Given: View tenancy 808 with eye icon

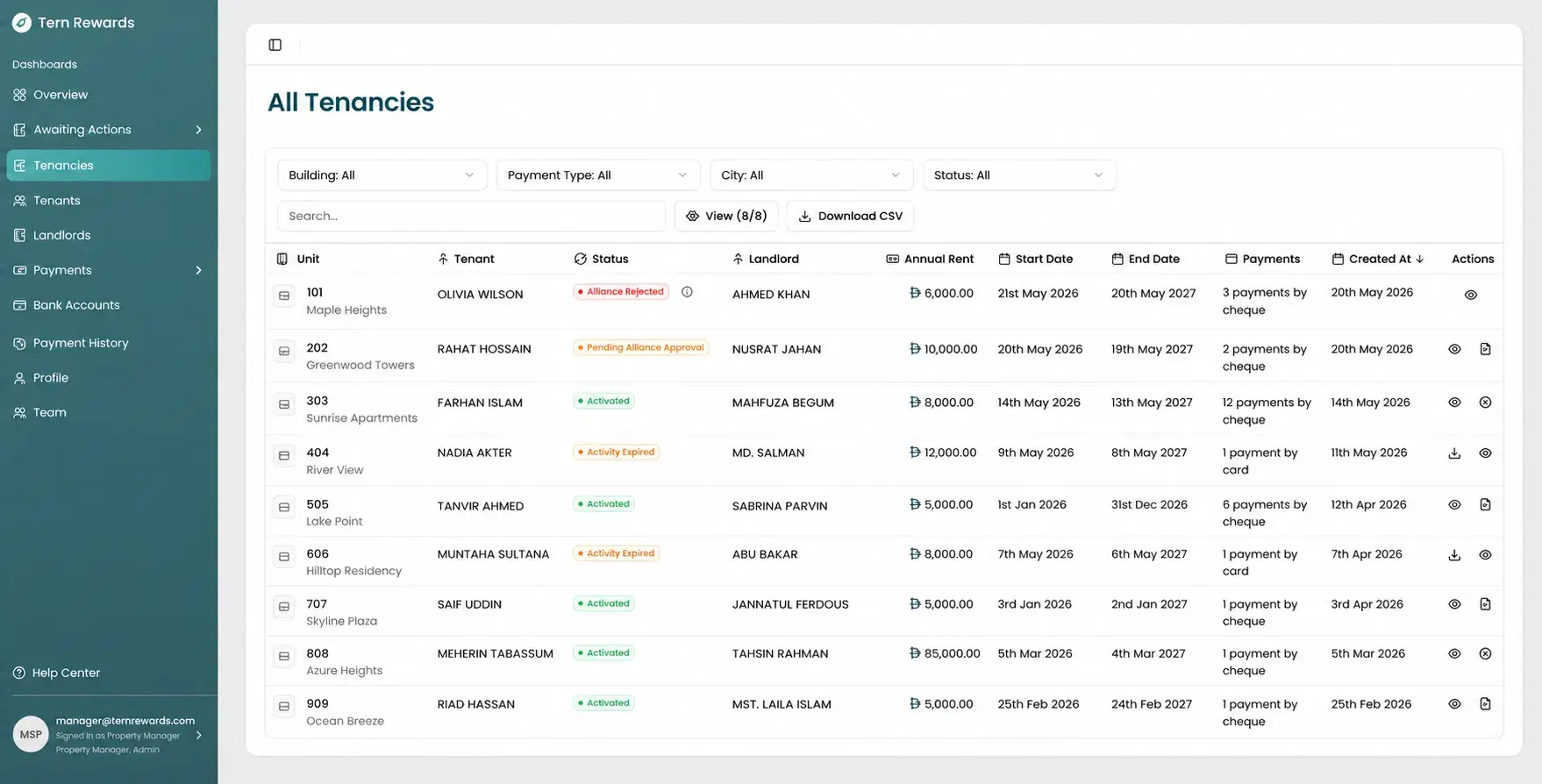Looking at the screenshot, I should [1454, 654].
